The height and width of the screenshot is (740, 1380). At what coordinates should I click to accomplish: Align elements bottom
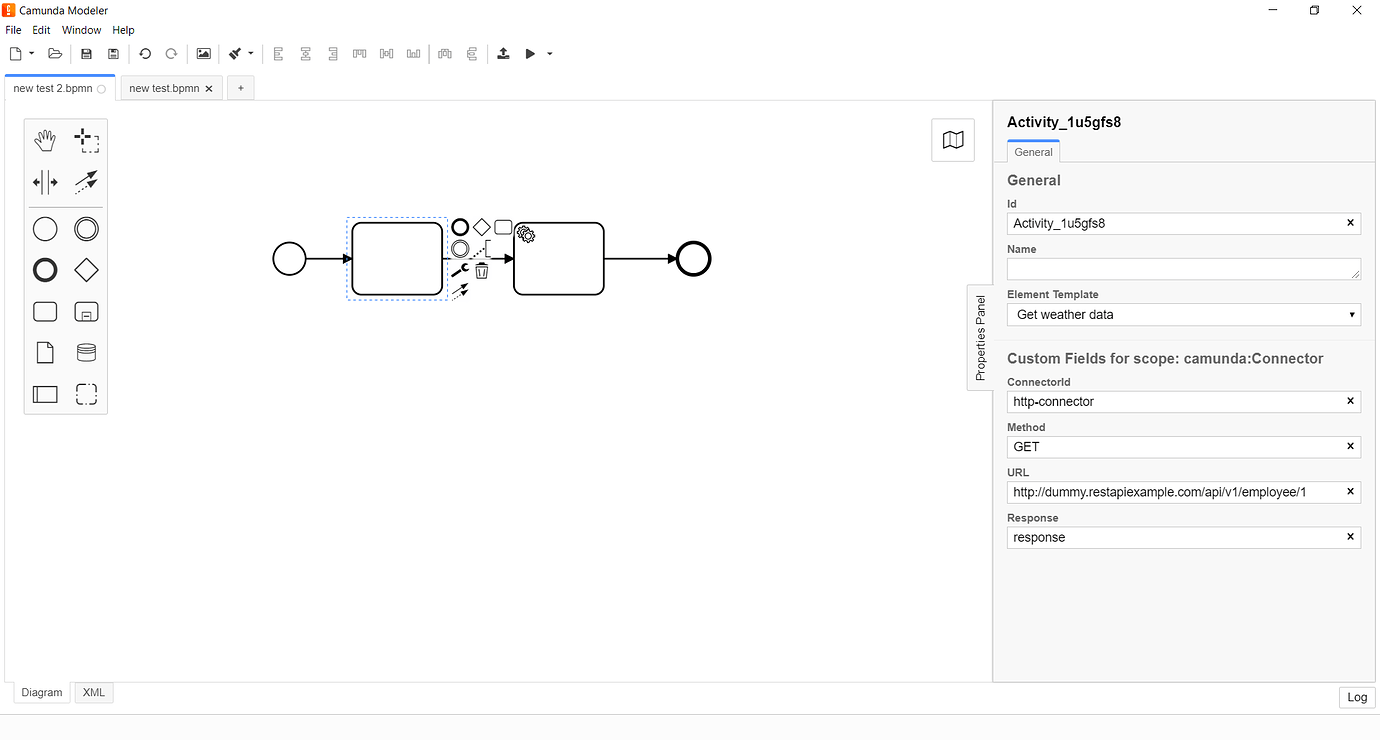click(x=413, y=54)
